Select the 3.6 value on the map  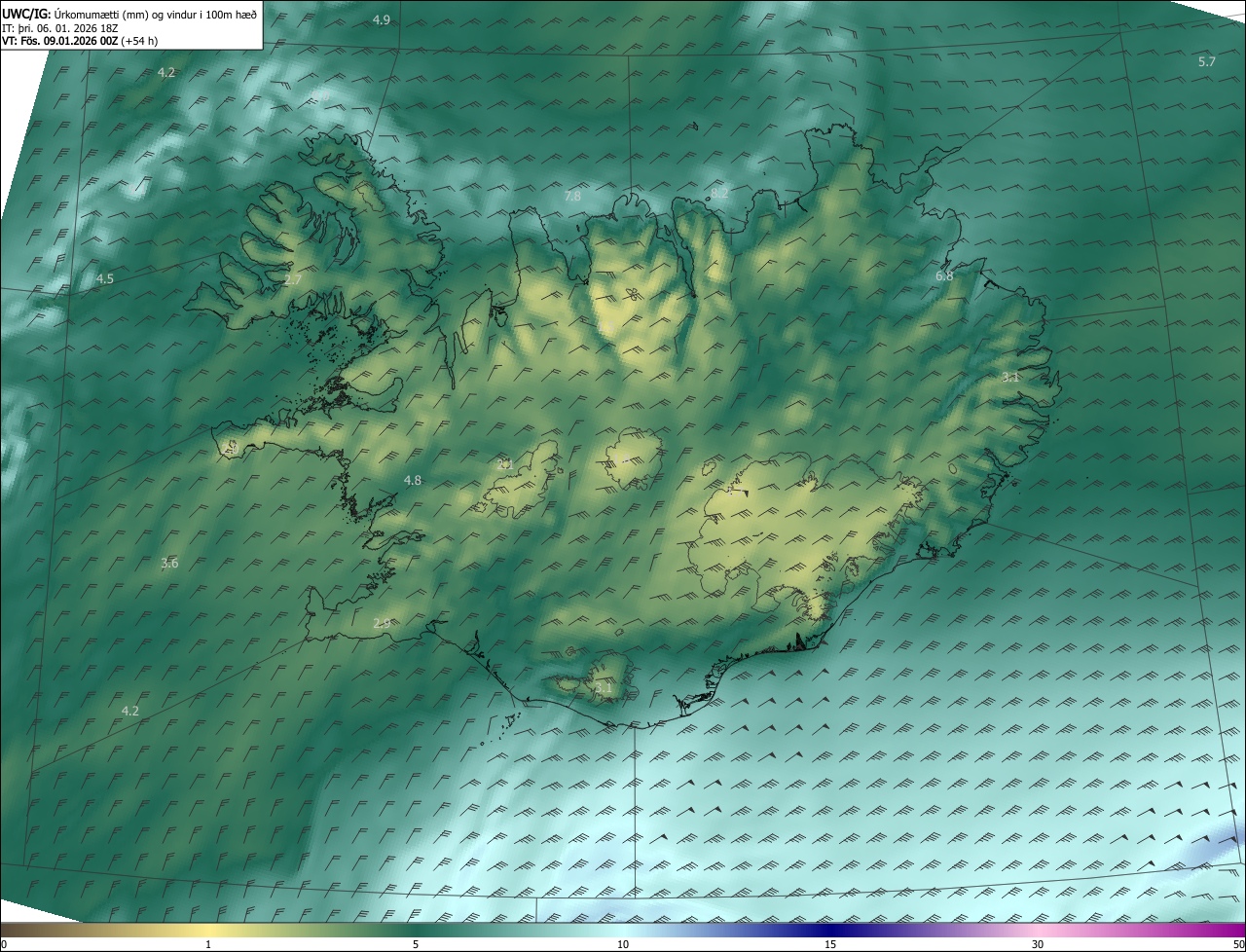point(169,564)
